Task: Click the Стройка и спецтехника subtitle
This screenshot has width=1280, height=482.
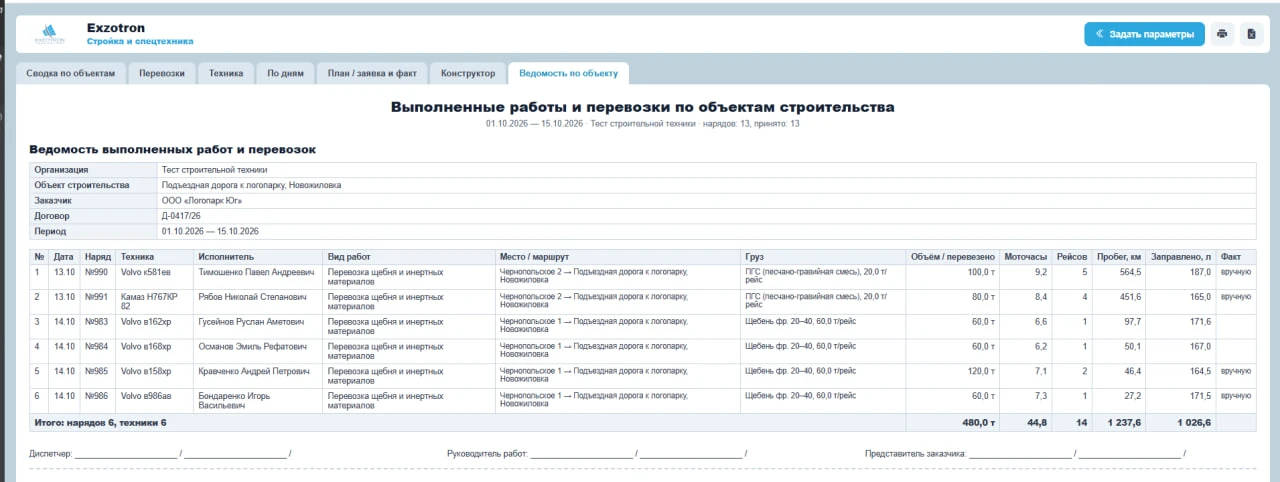Action: click(140, 42)
